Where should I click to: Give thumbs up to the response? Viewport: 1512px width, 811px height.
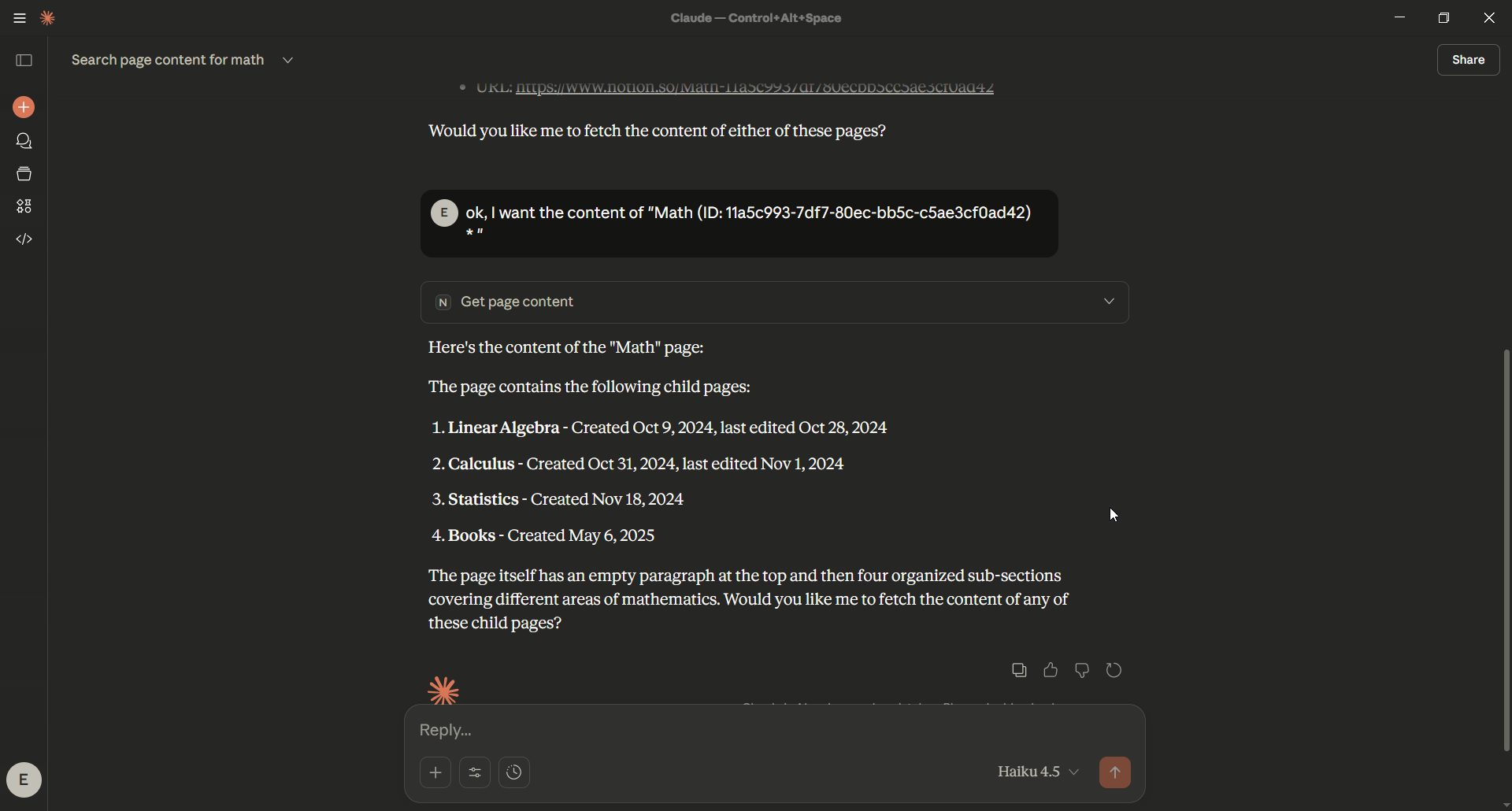click(x=1051, y=670)
